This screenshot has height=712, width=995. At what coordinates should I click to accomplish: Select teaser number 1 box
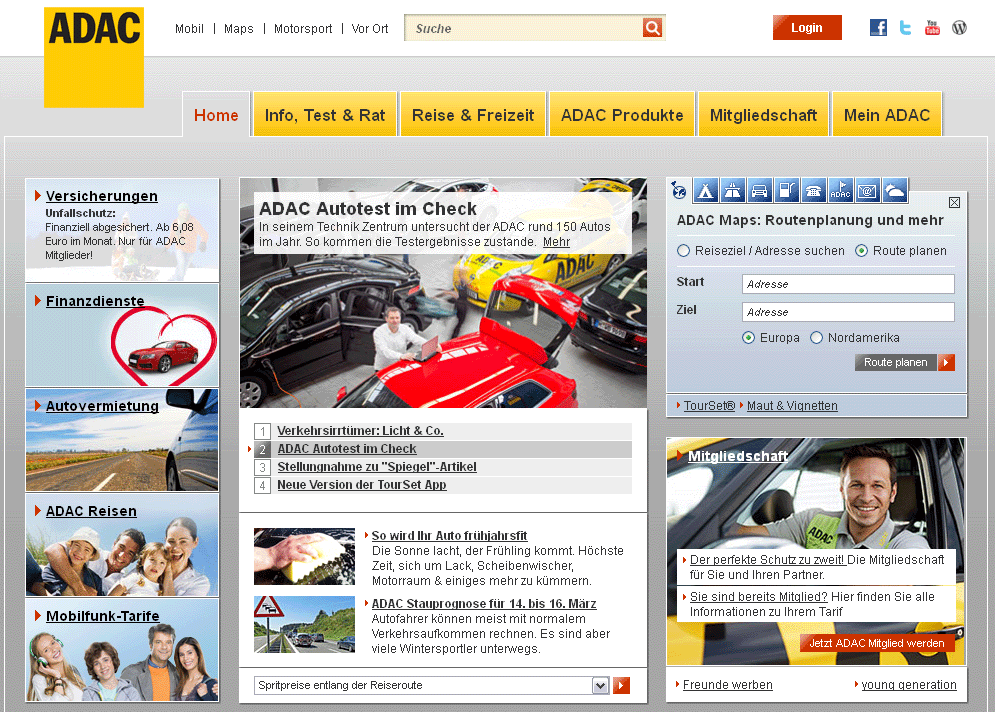click(x=262, y=432)
